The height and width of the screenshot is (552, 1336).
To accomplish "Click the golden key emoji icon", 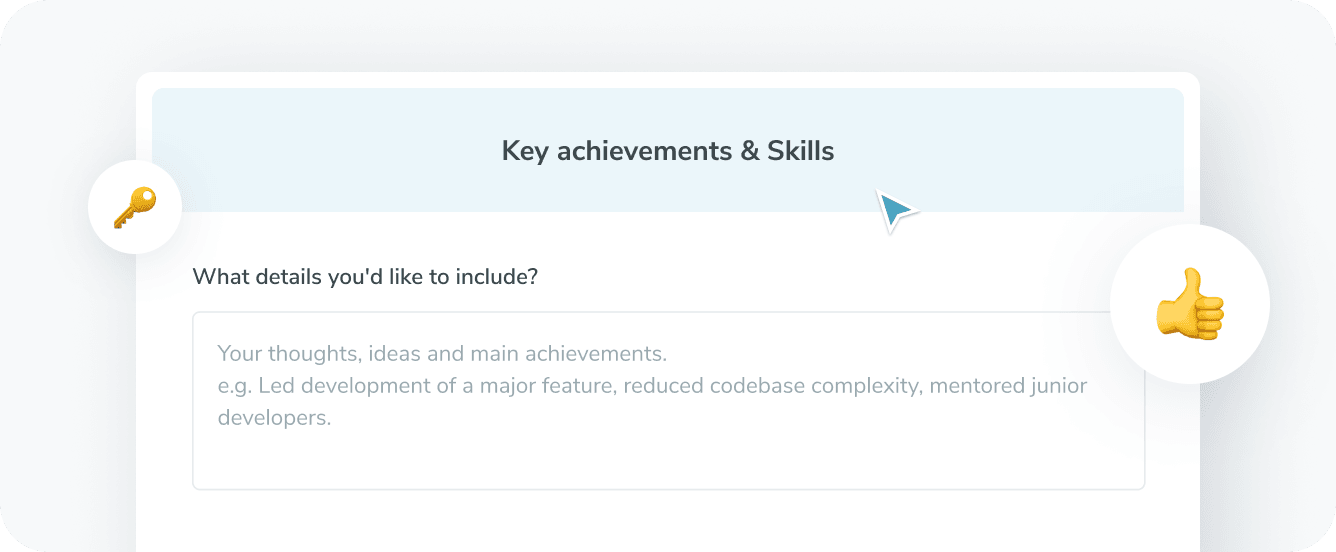I will pyautogui.click(x=135, y=208).
